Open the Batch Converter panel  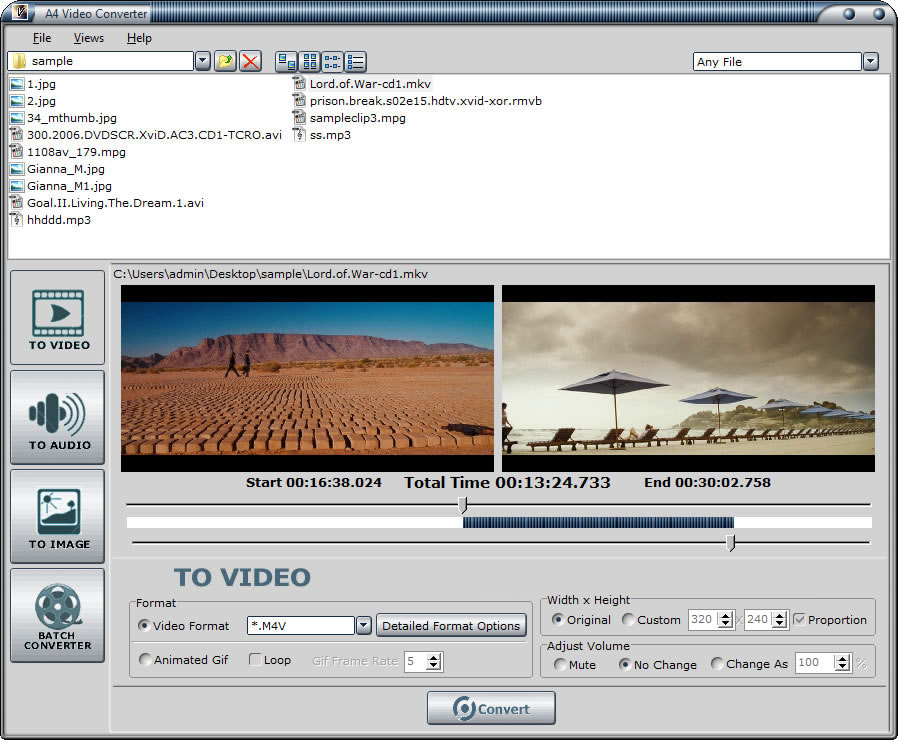(56, 616)
